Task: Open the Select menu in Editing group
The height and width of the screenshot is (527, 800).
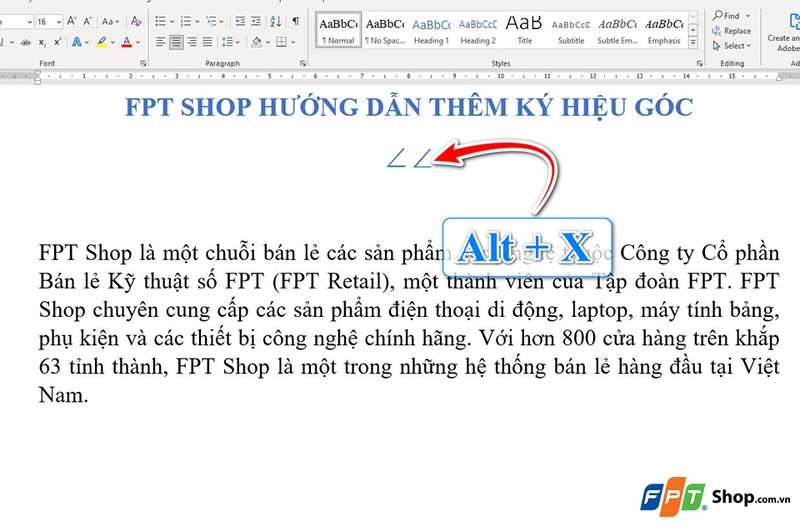Action: tap(731, 46)
